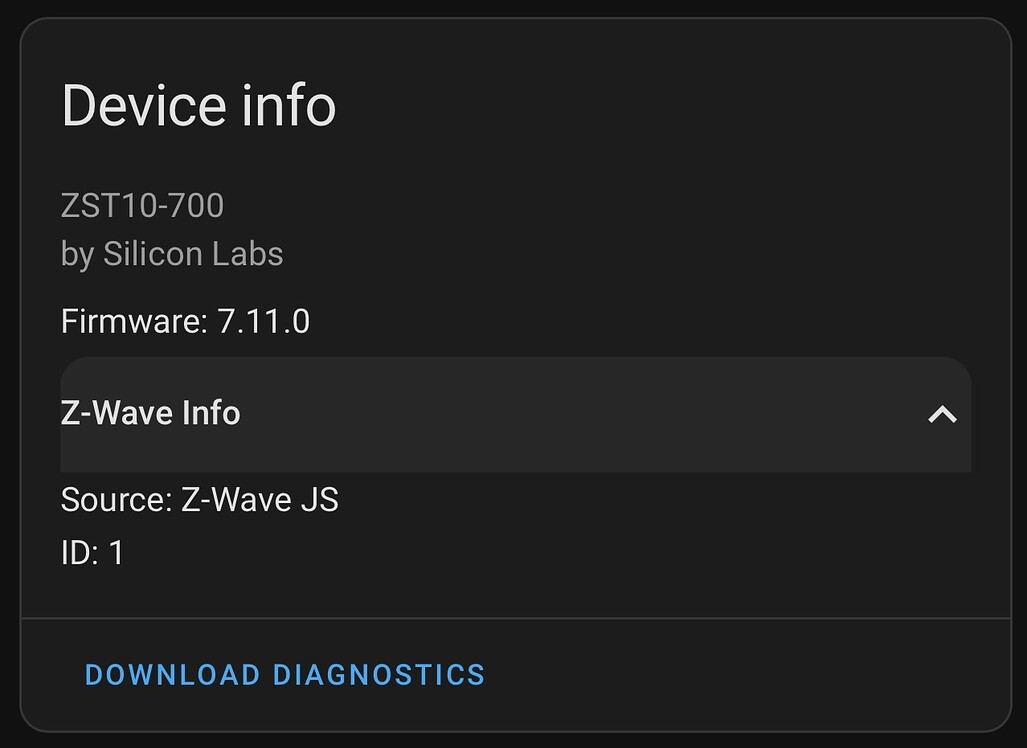Image resolution: width=1027 pixels, height=748 pixels.
Task: Click the ID: 1 entry
Action: click(x=92, y=553)
